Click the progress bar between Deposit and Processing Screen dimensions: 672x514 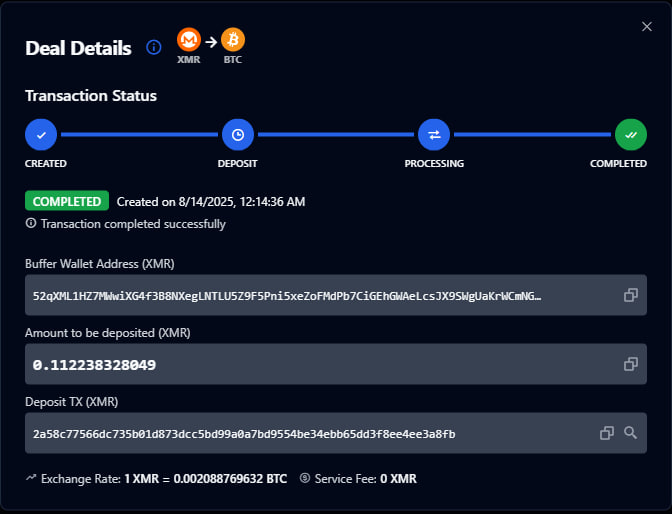tap(335, 134)
